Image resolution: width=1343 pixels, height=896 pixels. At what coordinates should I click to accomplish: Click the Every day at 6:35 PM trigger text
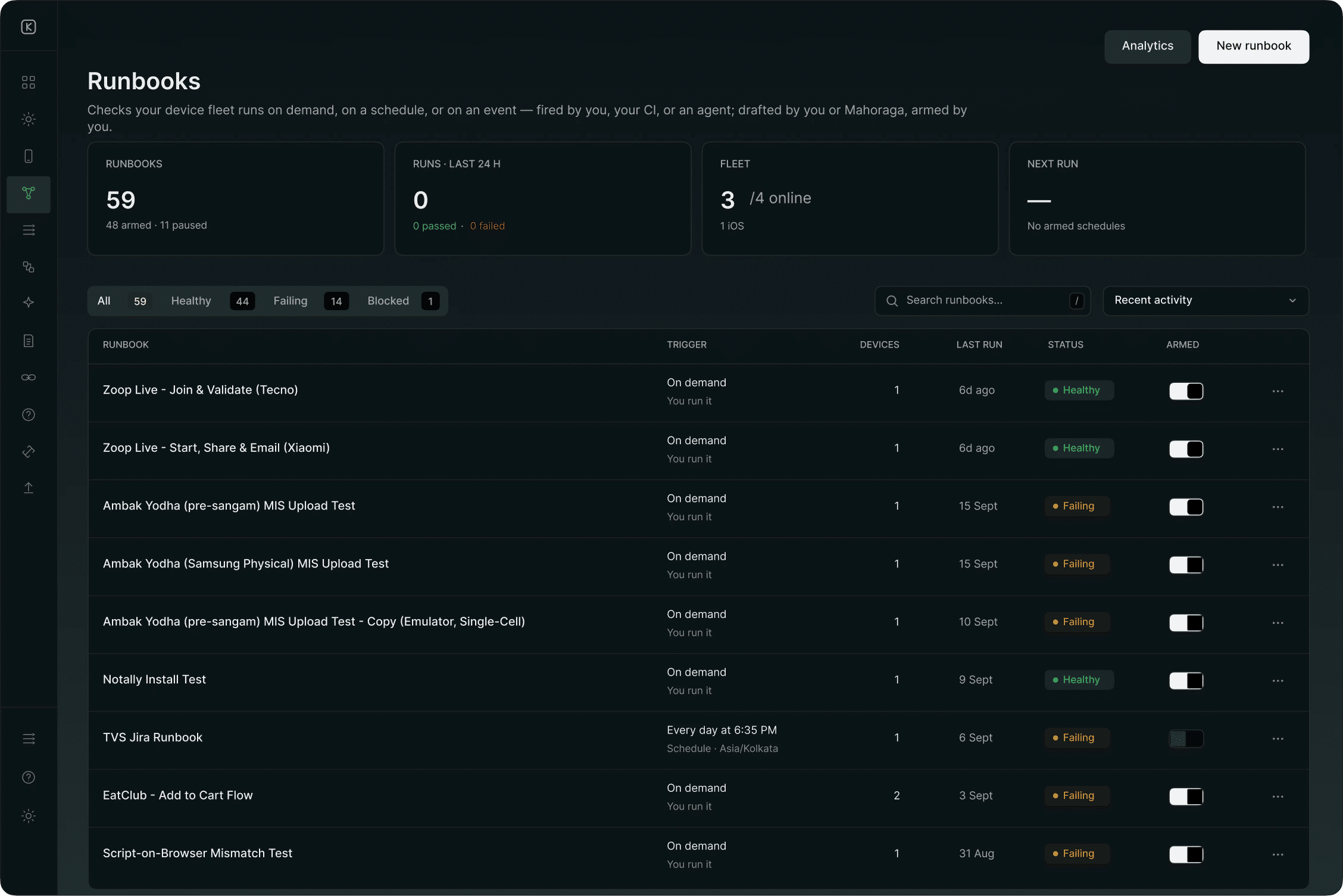722,730
